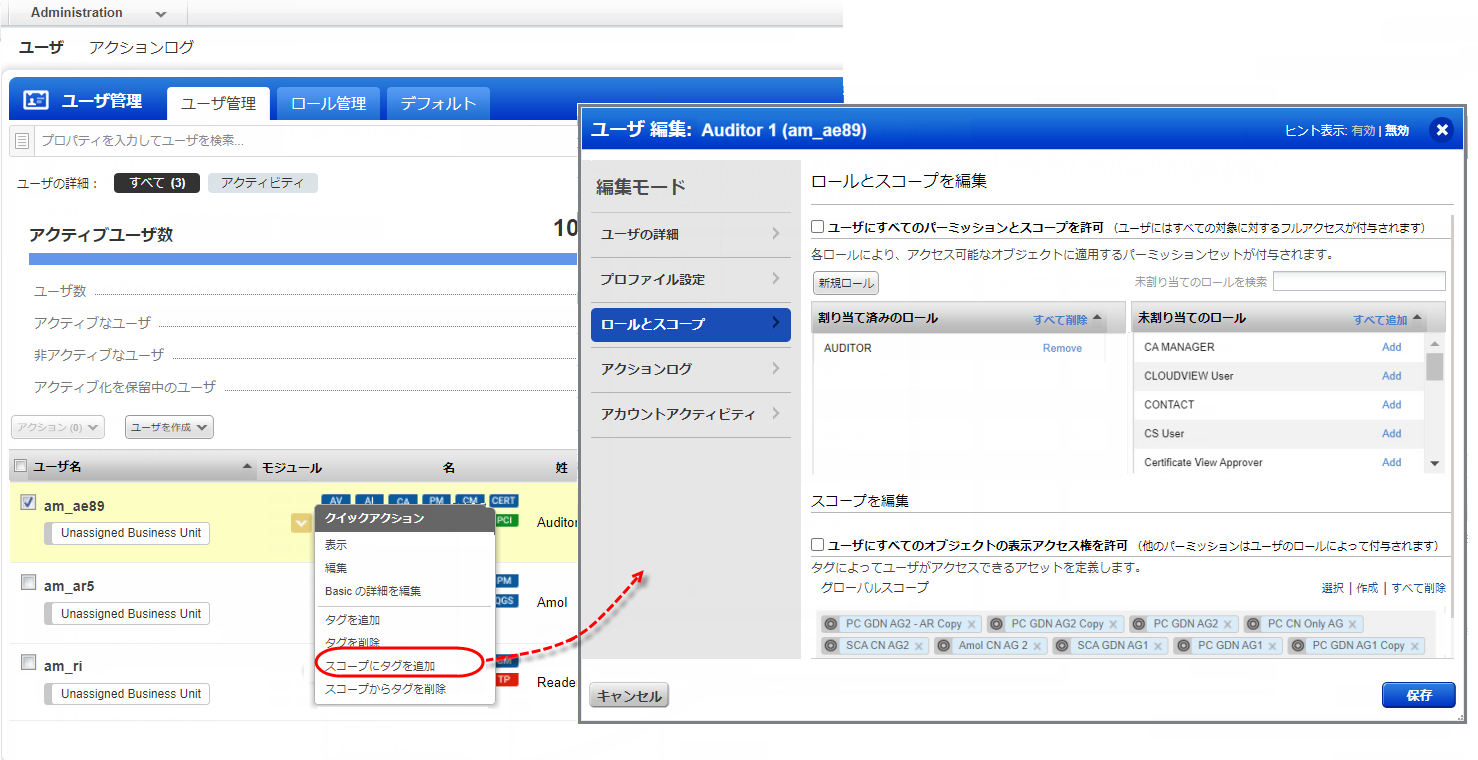This screenshot has height=760, width=1478.
Task: Click the circle icon of PC GDN AG1 Copy
Action: (1297, 646)
